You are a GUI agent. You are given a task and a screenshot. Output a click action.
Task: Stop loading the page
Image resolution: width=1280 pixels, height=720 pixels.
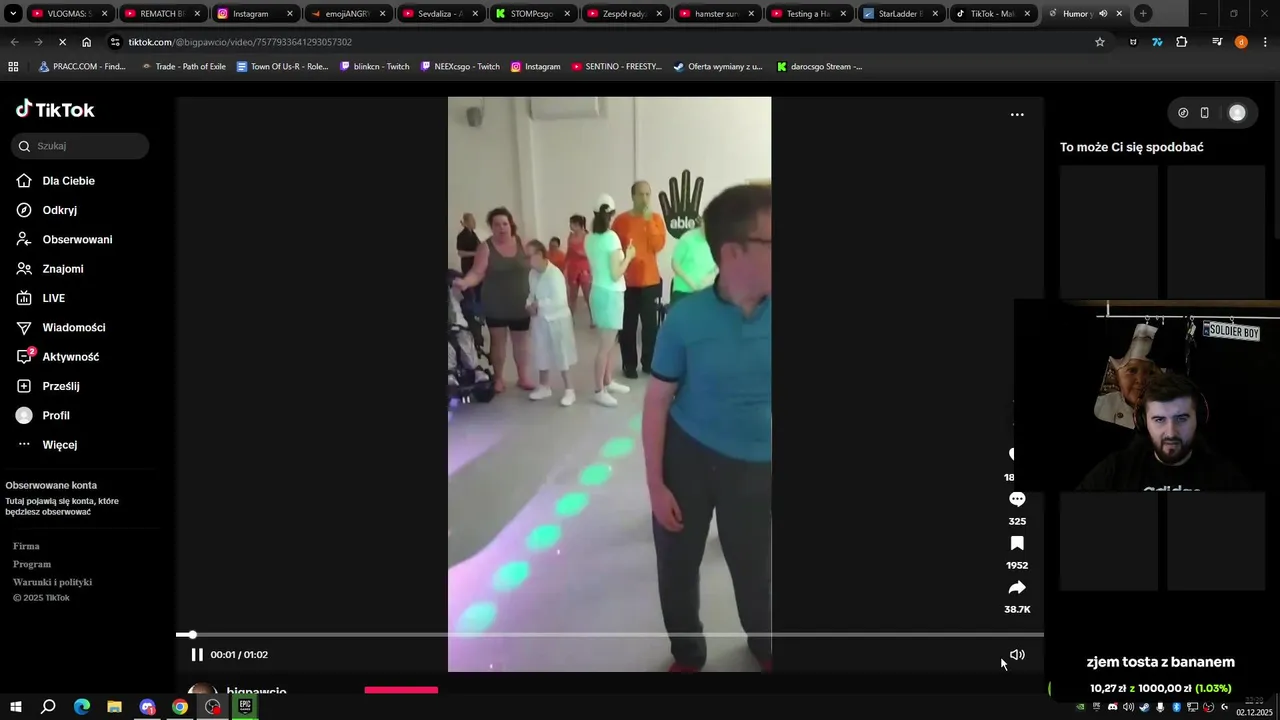coord(62,42)
